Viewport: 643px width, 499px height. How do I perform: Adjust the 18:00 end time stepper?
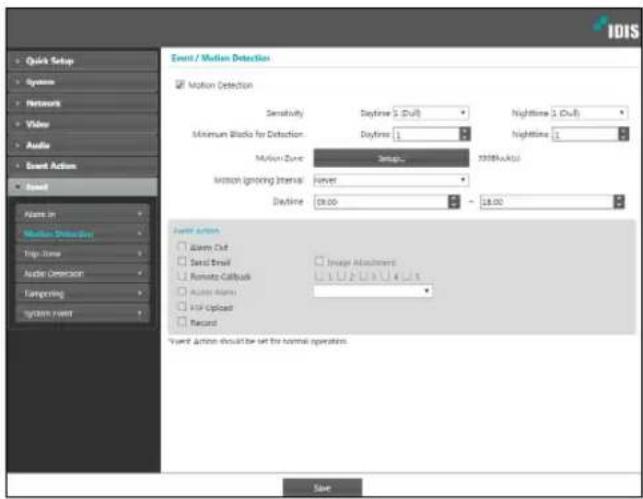click(619, 202)
